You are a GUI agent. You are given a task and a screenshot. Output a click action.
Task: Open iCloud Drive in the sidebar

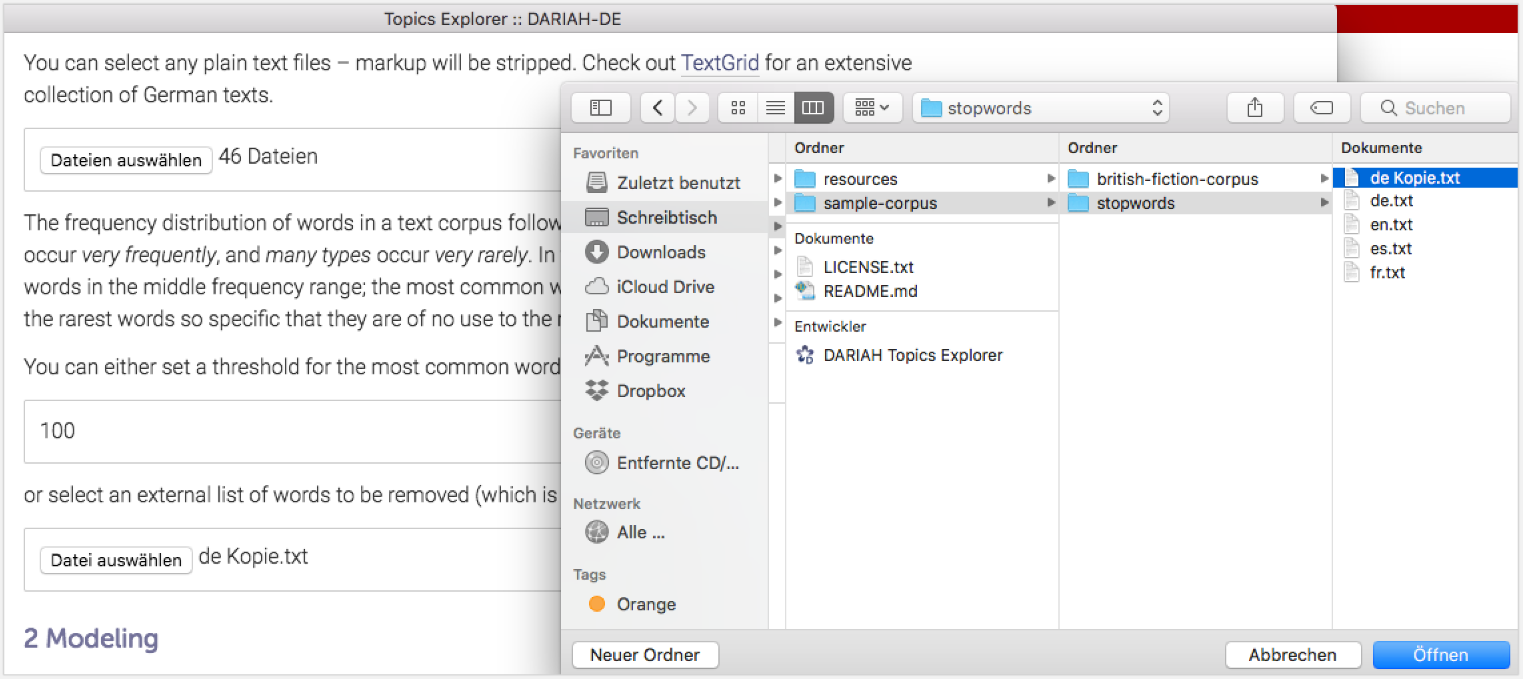[x=664, y=287]
